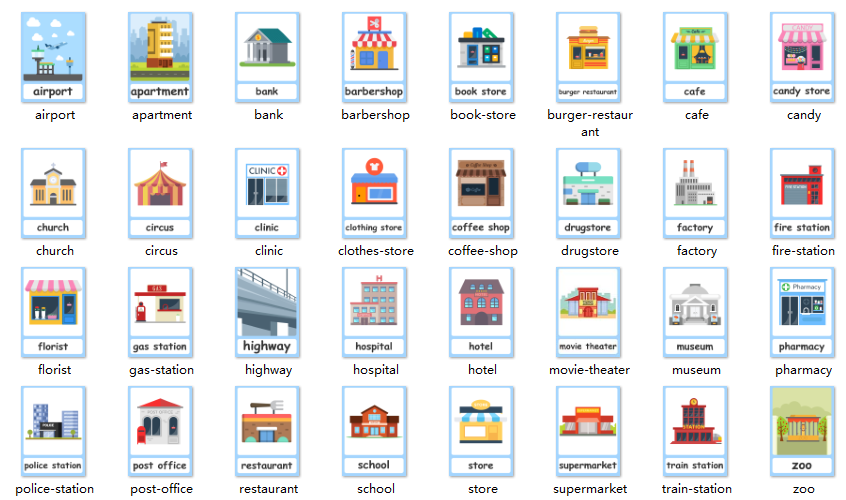846x500 pixels.
Task: Choose the clinic flashcard icon
Action: coord(267,194)
